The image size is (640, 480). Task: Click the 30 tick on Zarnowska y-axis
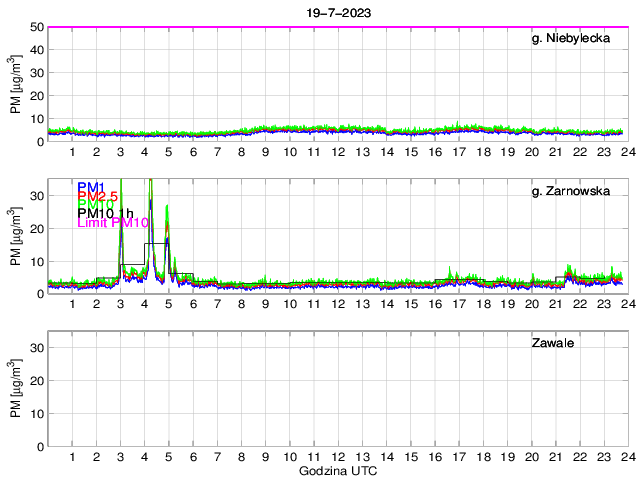36,196
